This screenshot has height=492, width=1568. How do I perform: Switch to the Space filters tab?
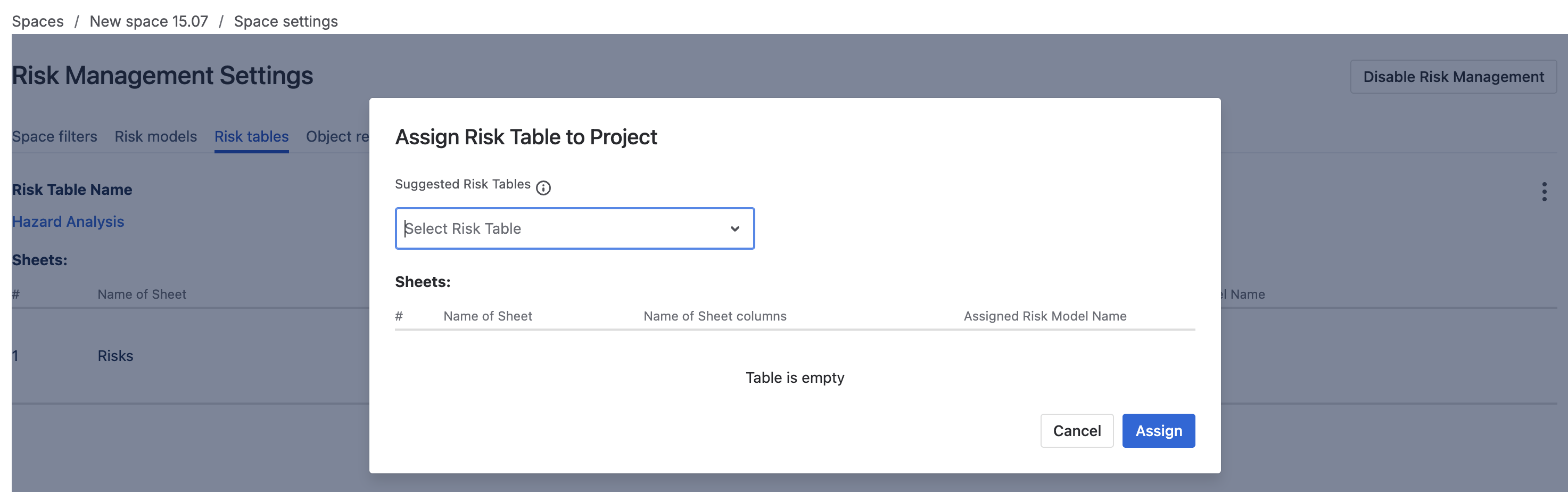click(55, 136)
